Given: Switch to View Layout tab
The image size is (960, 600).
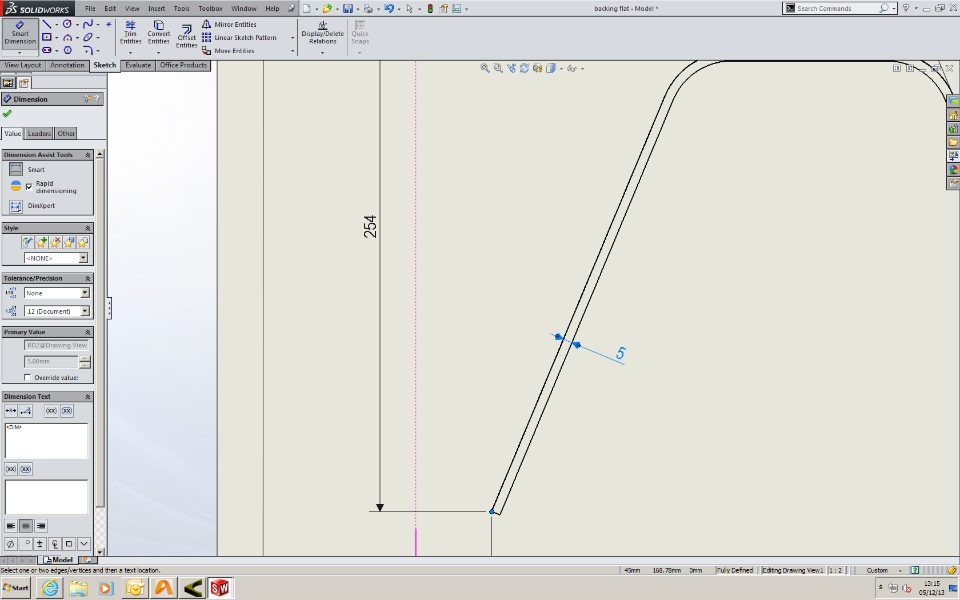Looking at the screenshot, I should tap(22, 66).
